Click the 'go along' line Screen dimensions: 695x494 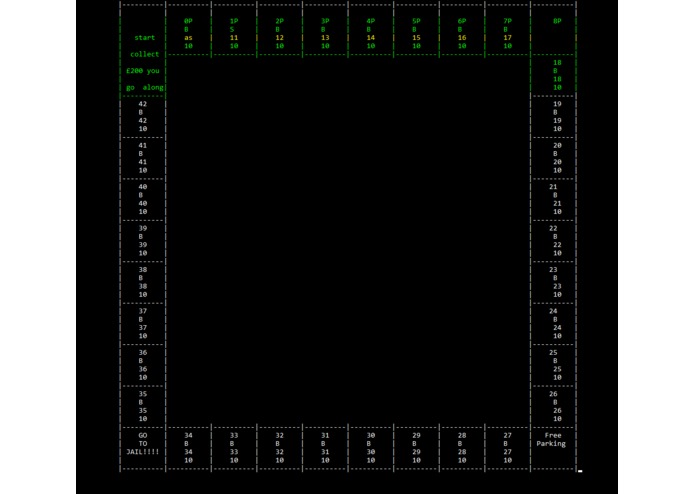pyautogui.click(x=145, y=87)
